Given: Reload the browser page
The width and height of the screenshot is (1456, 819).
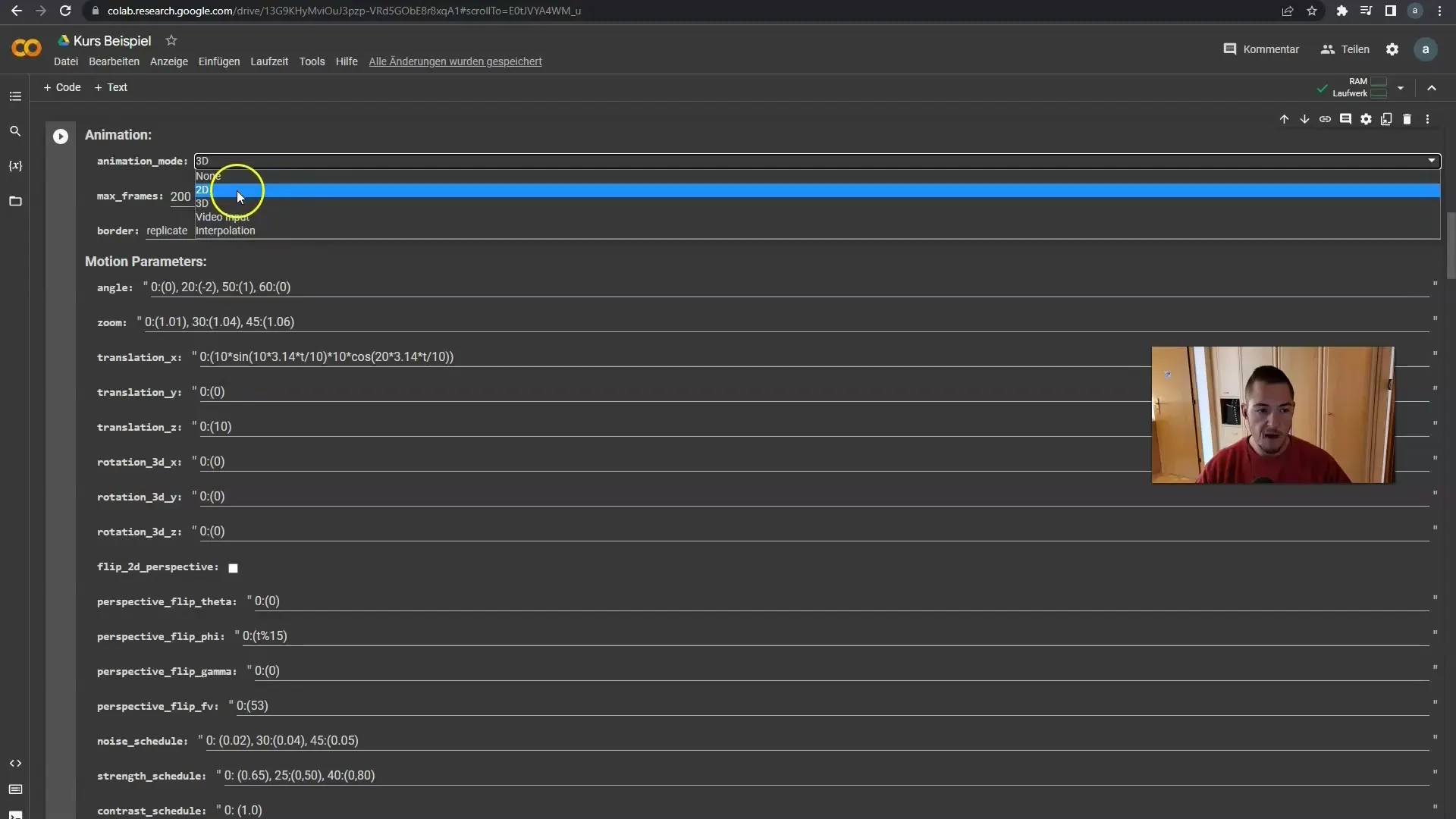Looking at the screenshot, I should (65, 11).
